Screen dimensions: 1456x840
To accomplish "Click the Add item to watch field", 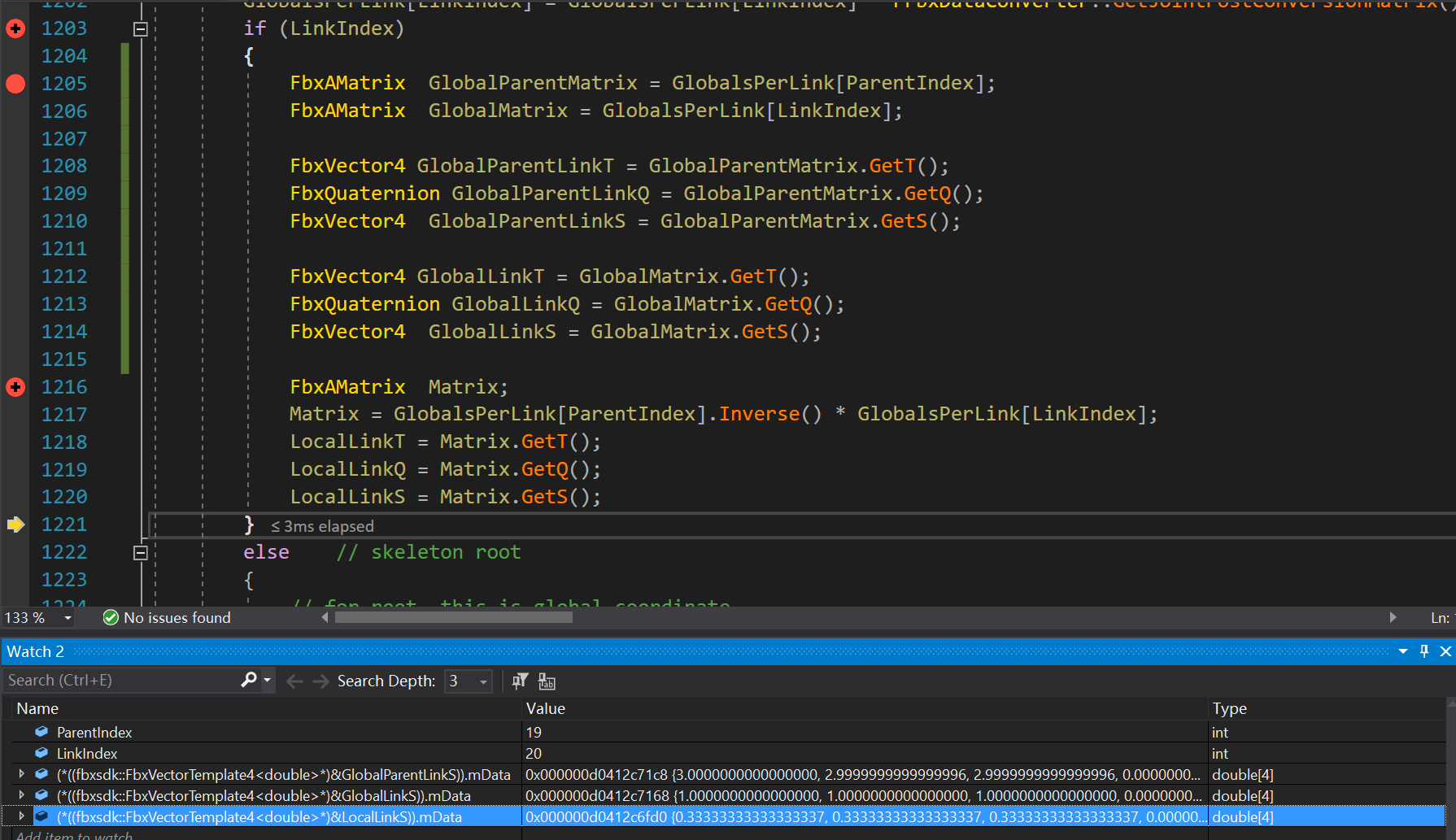I will click(x=74, y=835).
